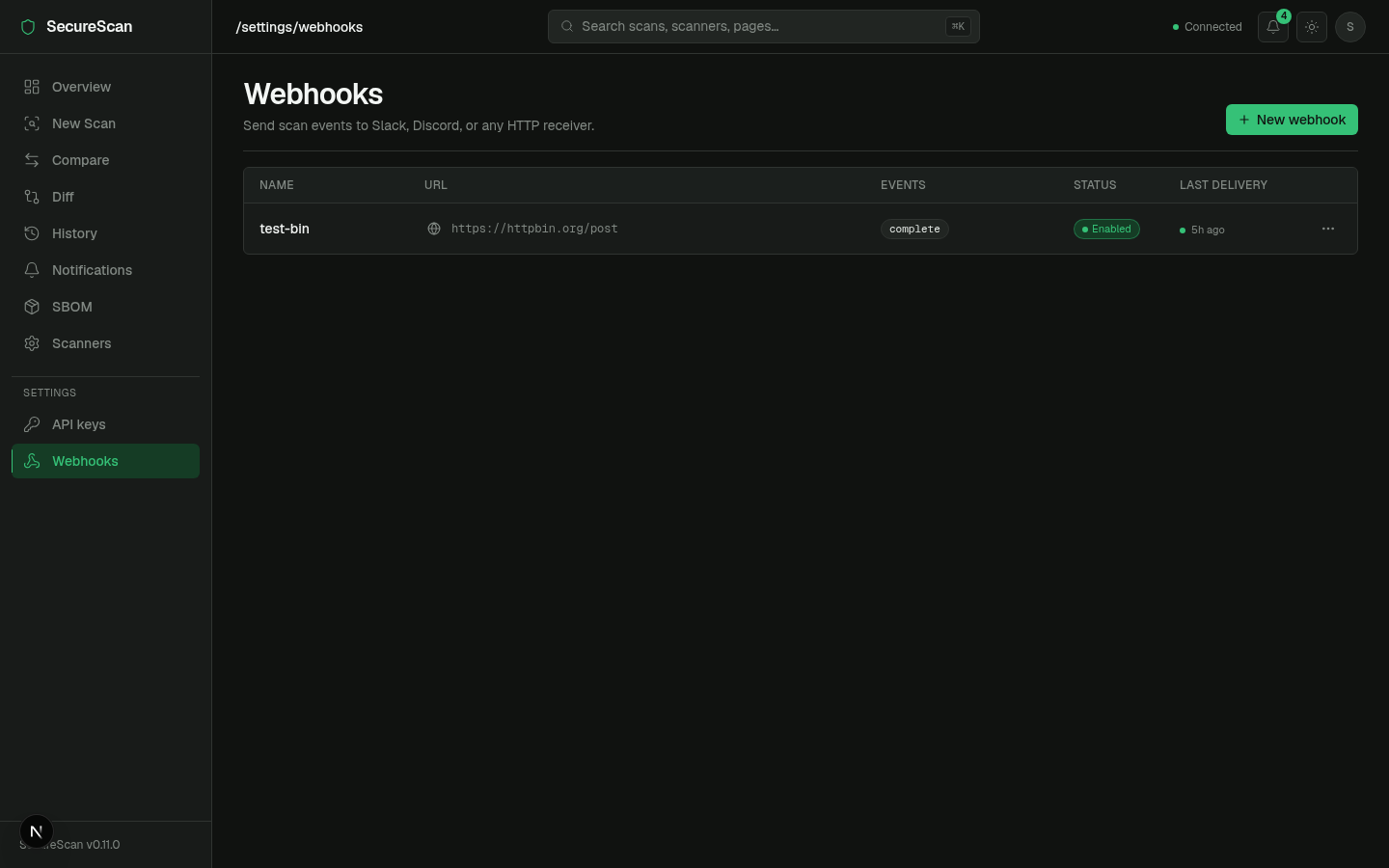1389x868 pixels.
Task: Open the Diff page from sidebar
Action: (x=105, y=197)
